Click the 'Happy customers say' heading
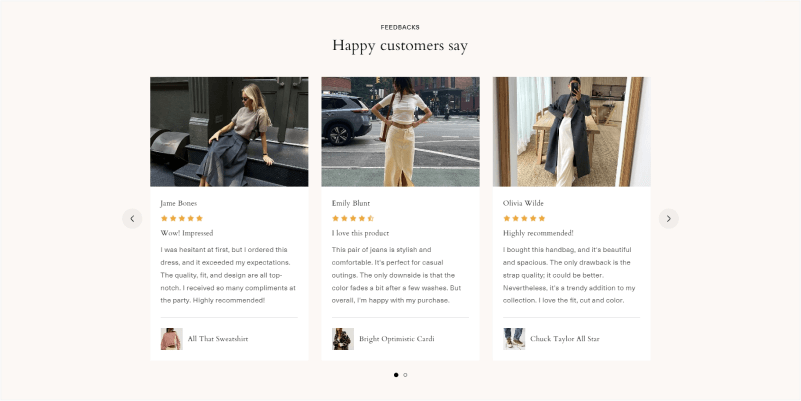This screenshot has height=401, width=801. coord(400,46)
